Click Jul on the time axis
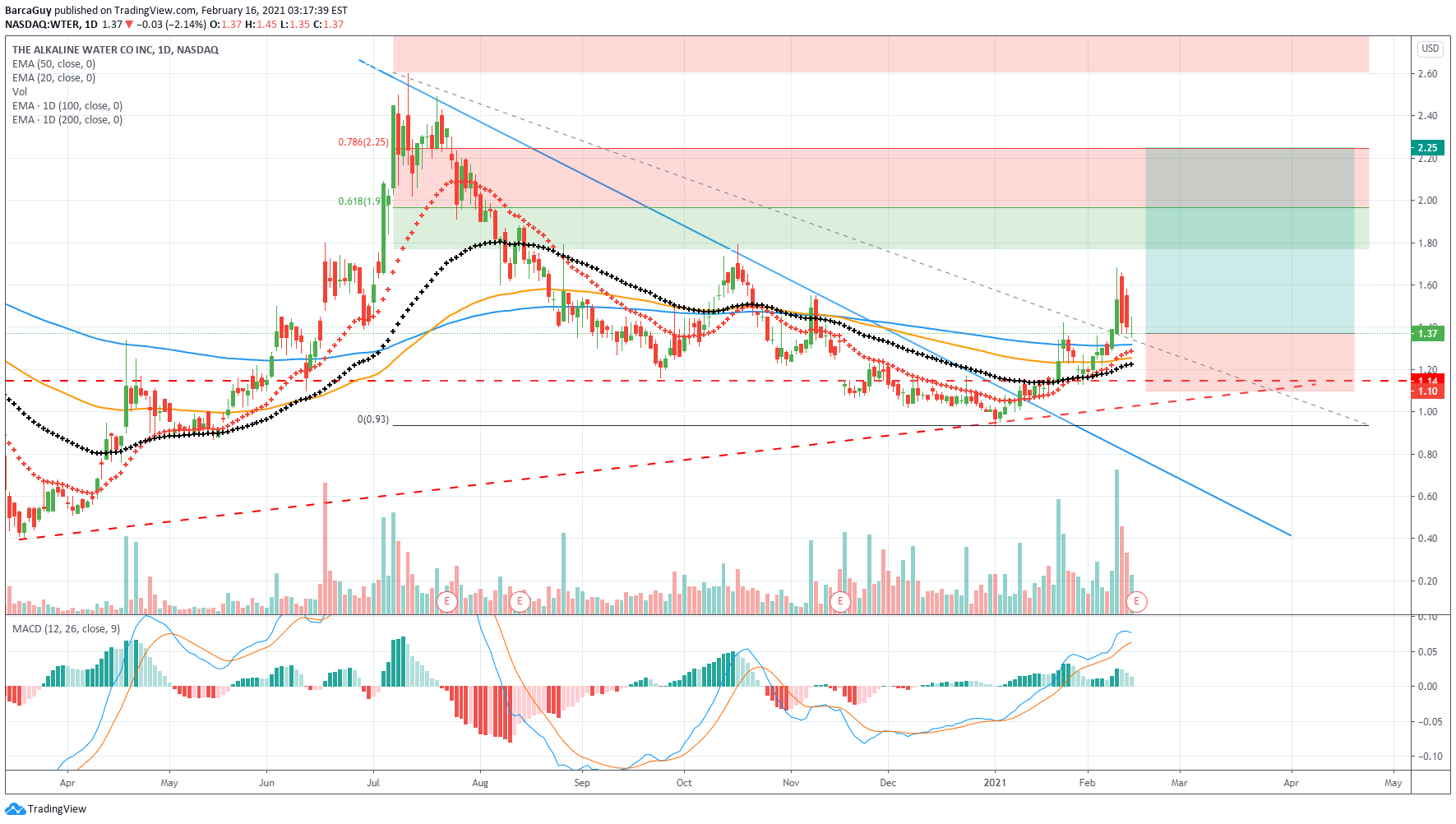1456x824 pixels. point(373,783)
